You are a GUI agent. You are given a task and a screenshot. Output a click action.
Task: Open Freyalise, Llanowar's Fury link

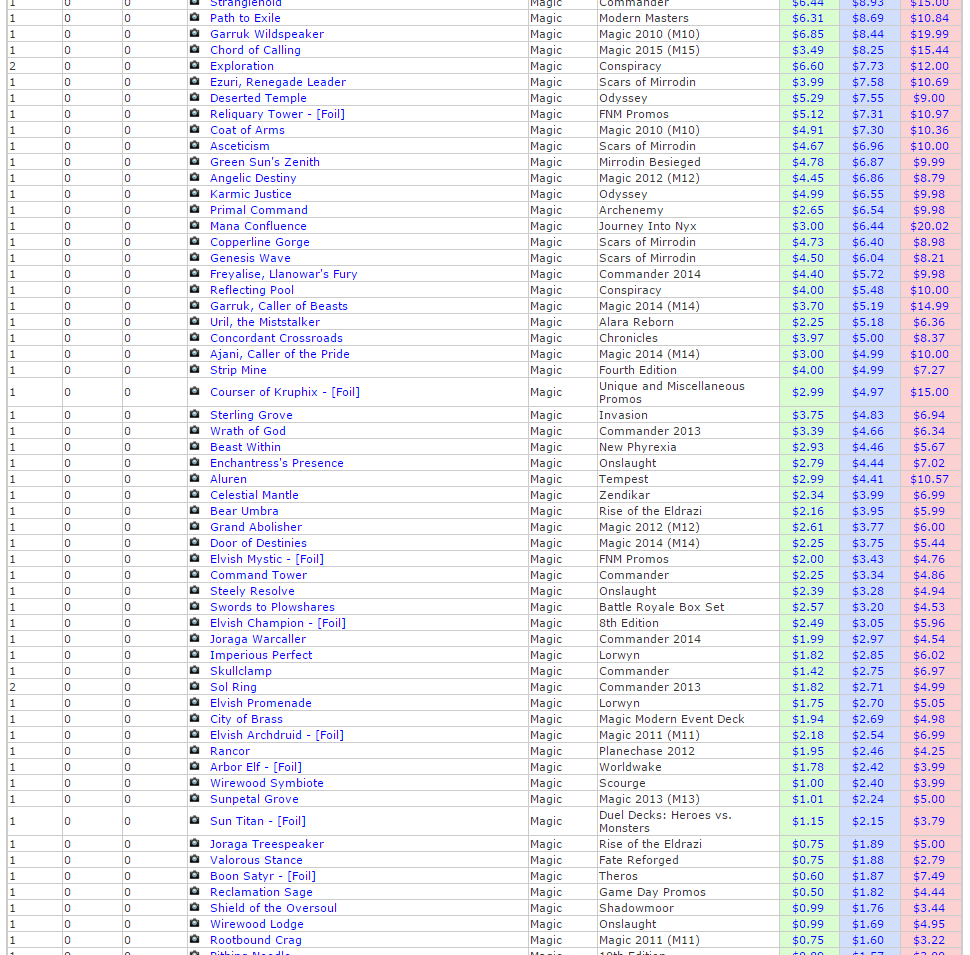[x=283, y=274]
